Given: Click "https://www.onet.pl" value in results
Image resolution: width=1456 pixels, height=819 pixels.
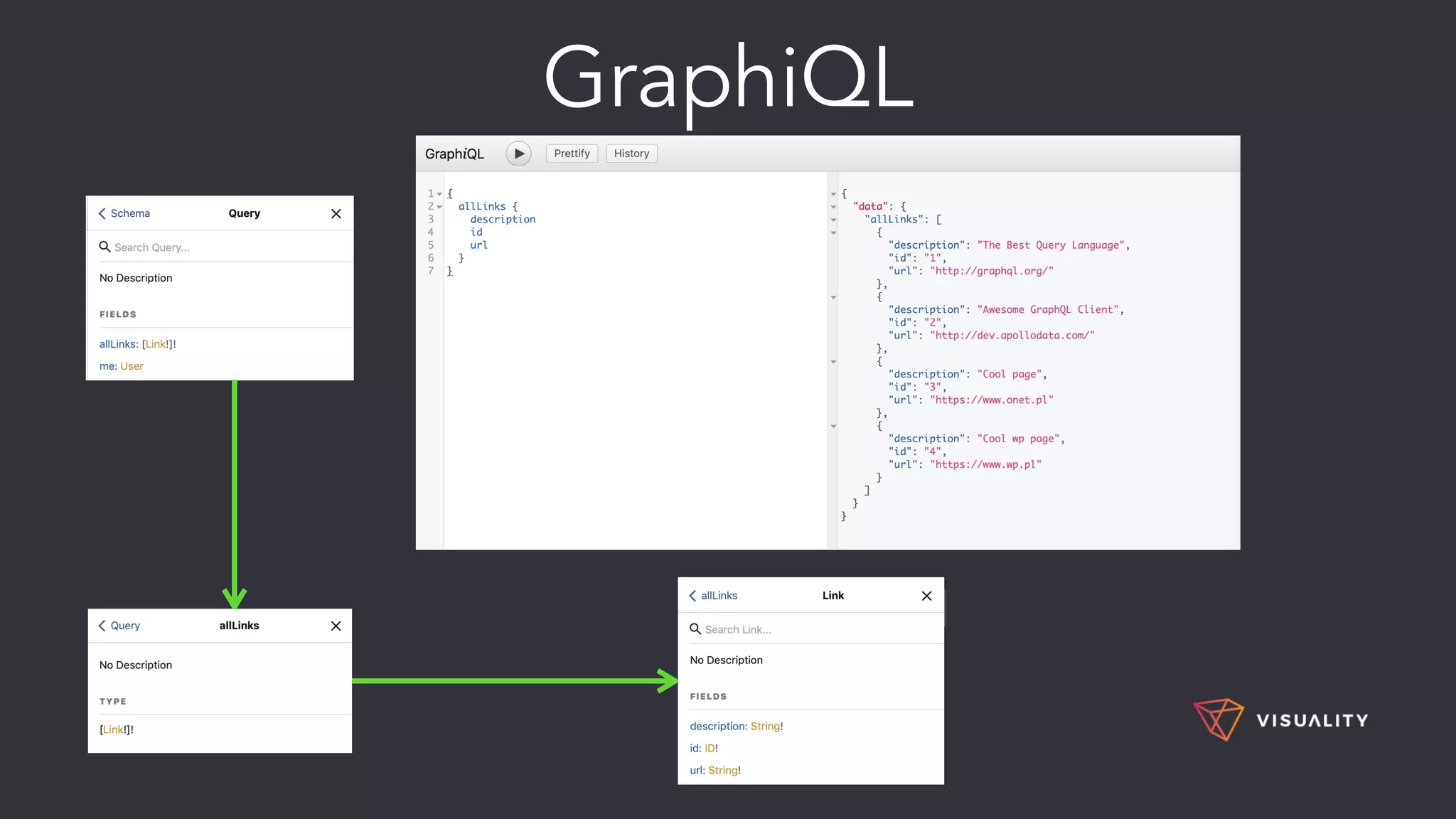Looking at the screenshot, I should tap(992, 400).
